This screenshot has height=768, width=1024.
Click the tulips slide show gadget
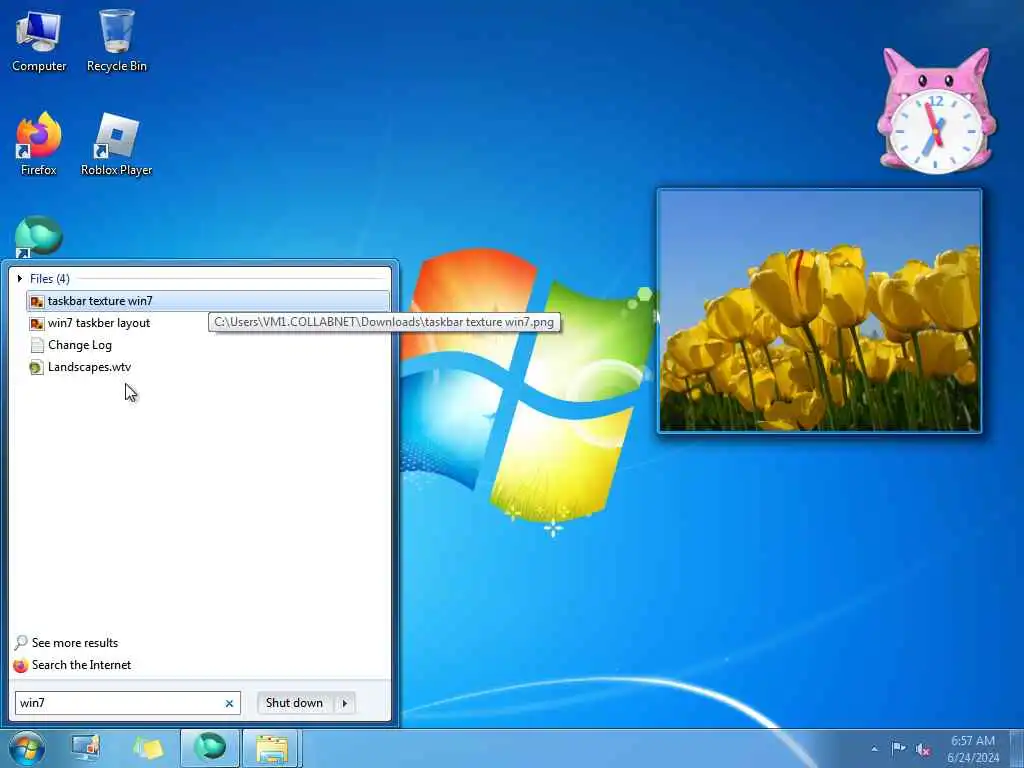pos(820,311)
